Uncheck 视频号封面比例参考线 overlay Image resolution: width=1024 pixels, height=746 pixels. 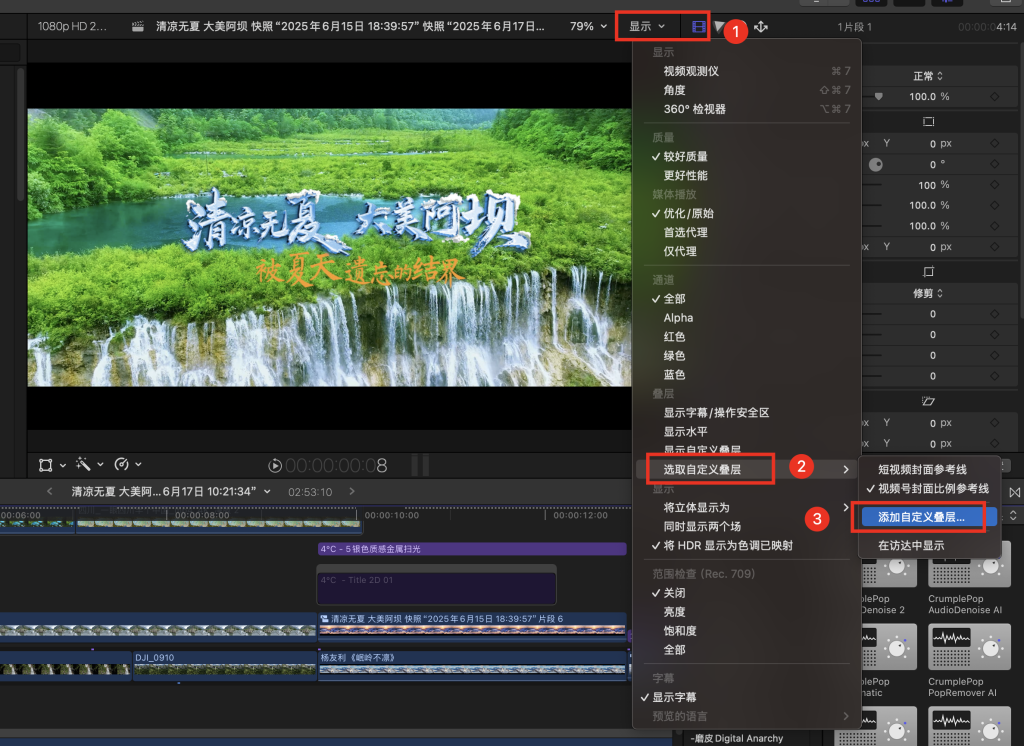932,488
